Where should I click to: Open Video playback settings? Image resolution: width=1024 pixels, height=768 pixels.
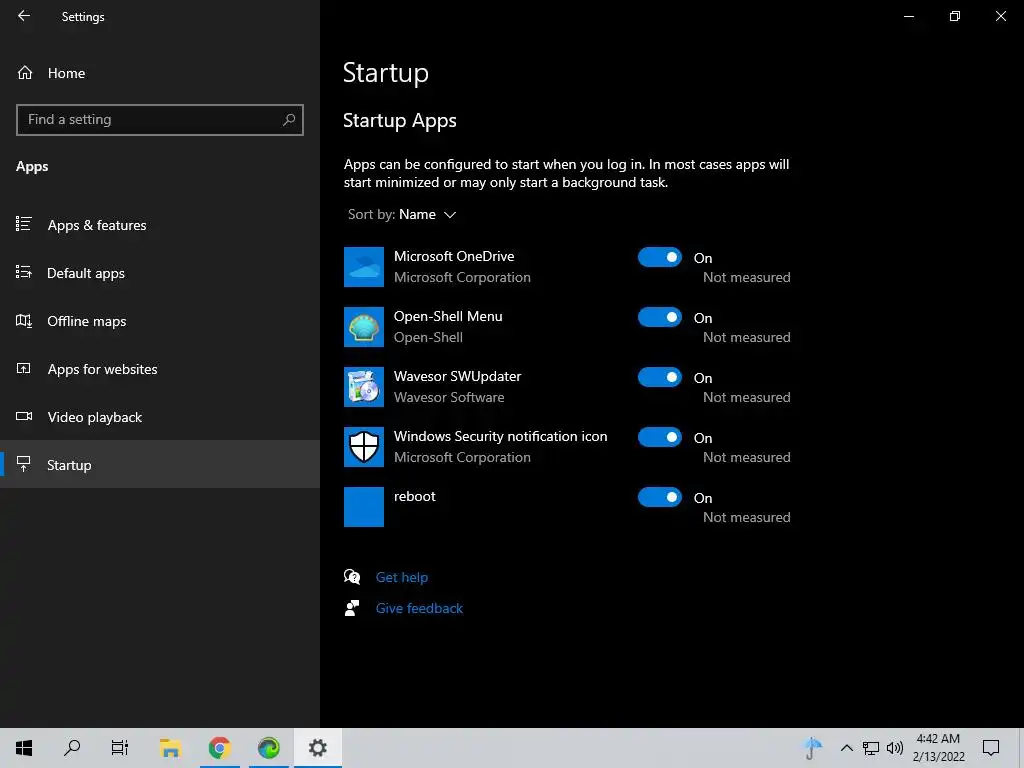click(x=160, y=417)
